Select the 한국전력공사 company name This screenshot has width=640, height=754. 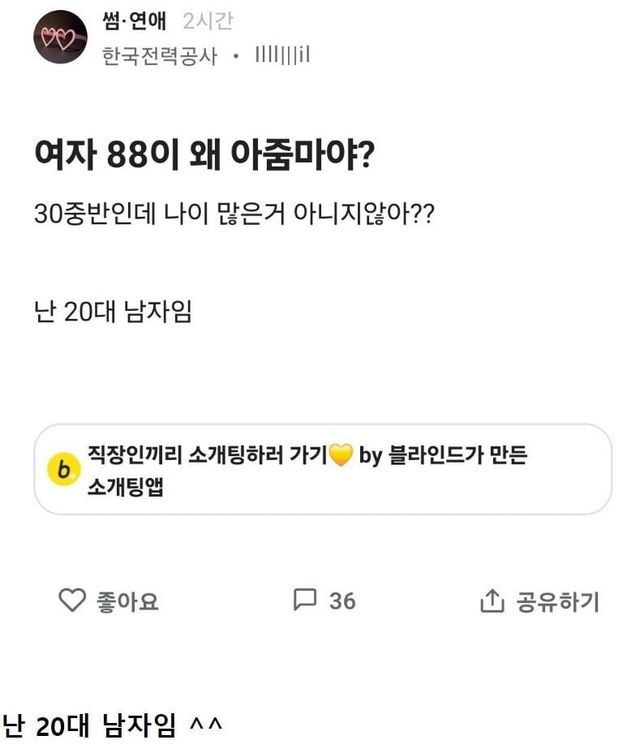coord(159,57)
